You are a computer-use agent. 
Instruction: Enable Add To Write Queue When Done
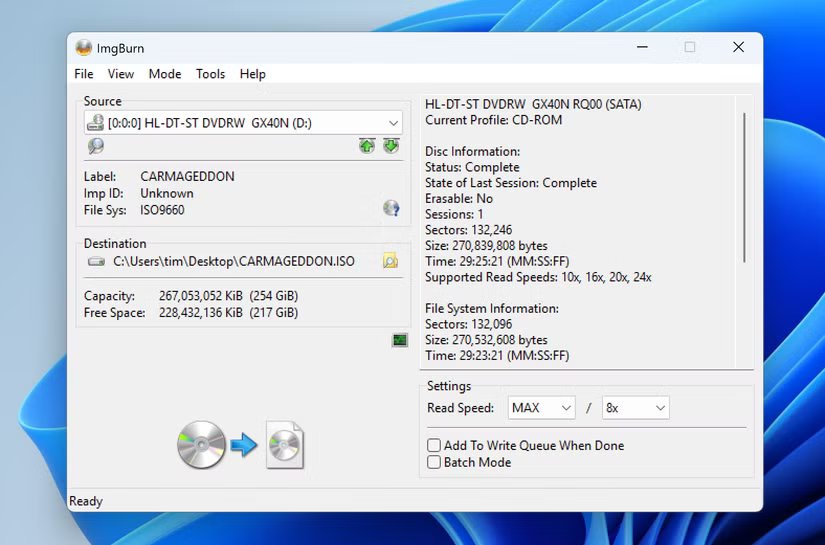click(434, 445)
